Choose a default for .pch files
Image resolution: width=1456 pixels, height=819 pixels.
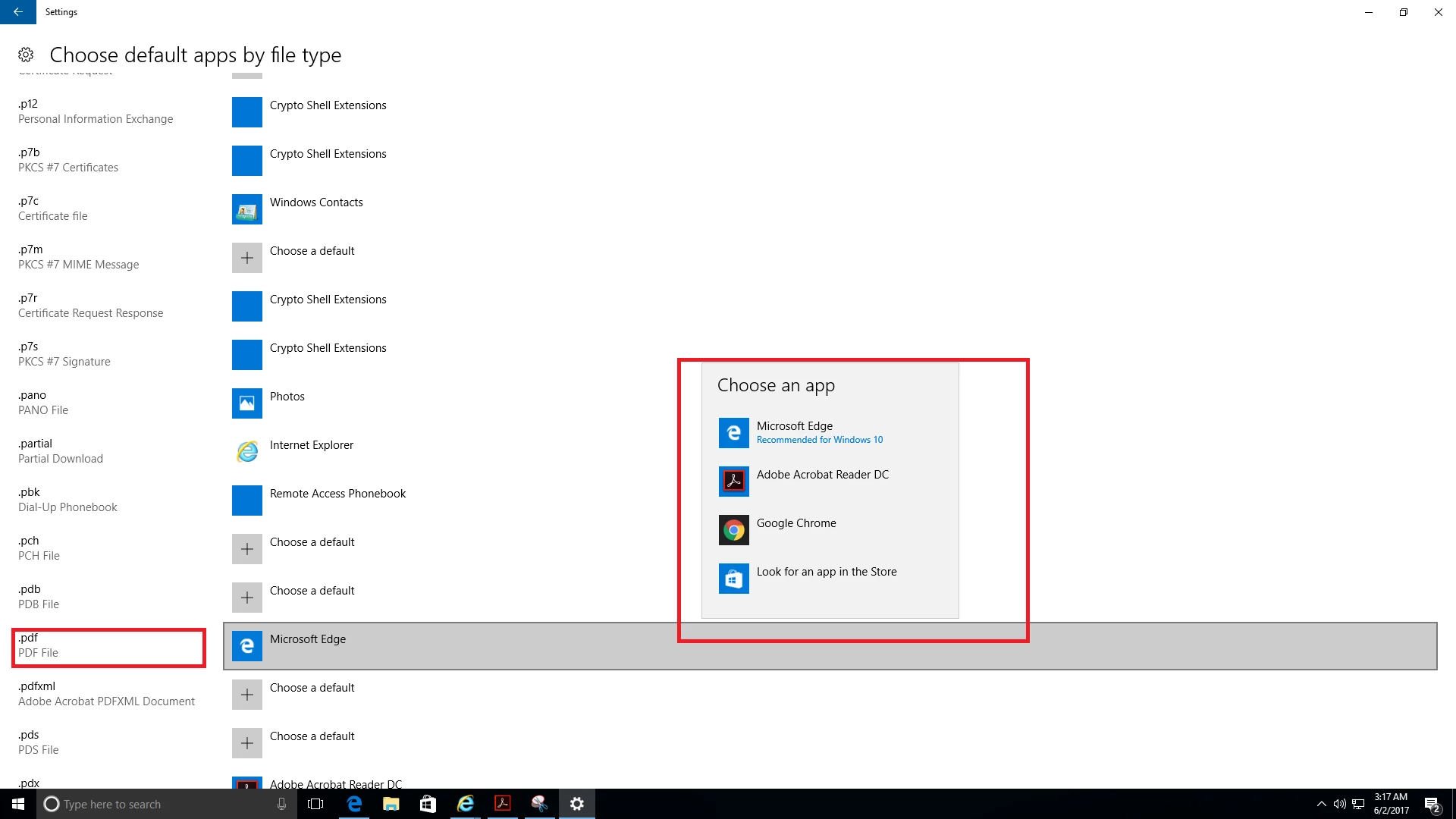(312, 542)
